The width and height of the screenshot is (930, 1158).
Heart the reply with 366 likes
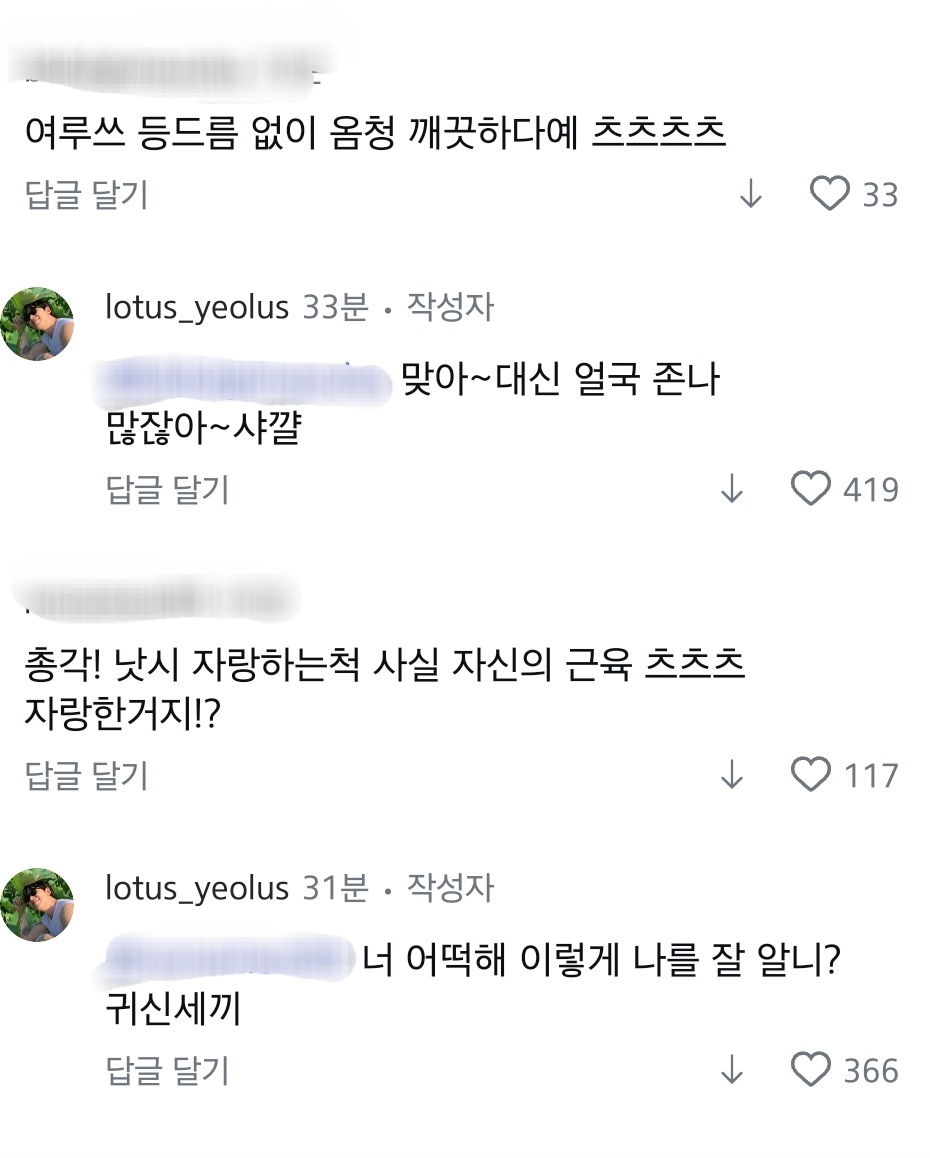811,1070
